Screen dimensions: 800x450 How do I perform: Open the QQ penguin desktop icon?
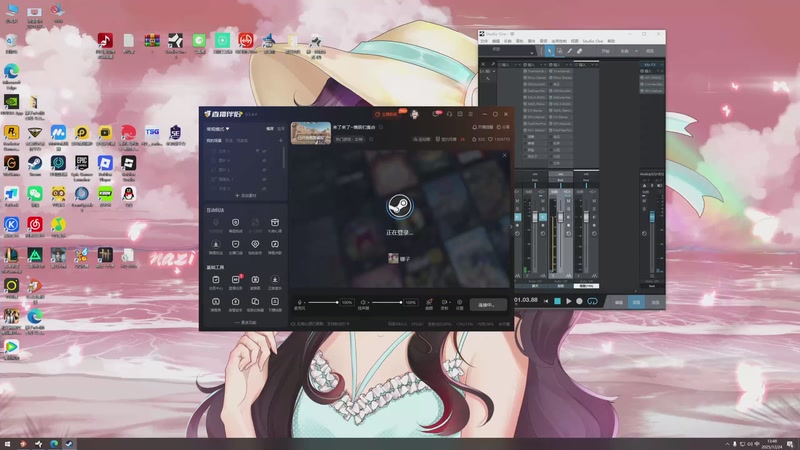[129, 194]
